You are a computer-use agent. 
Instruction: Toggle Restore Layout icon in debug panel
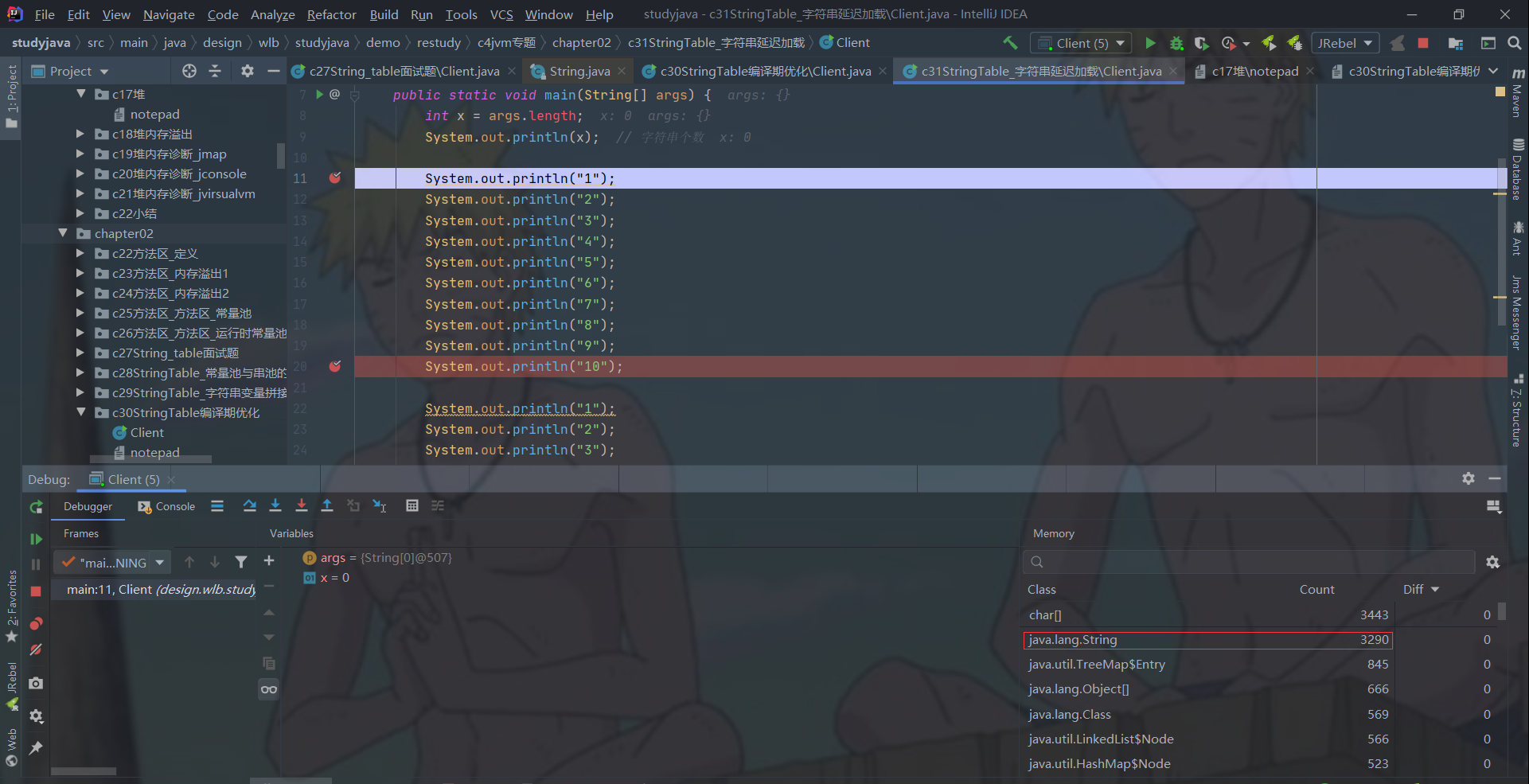click(1493, 506)
